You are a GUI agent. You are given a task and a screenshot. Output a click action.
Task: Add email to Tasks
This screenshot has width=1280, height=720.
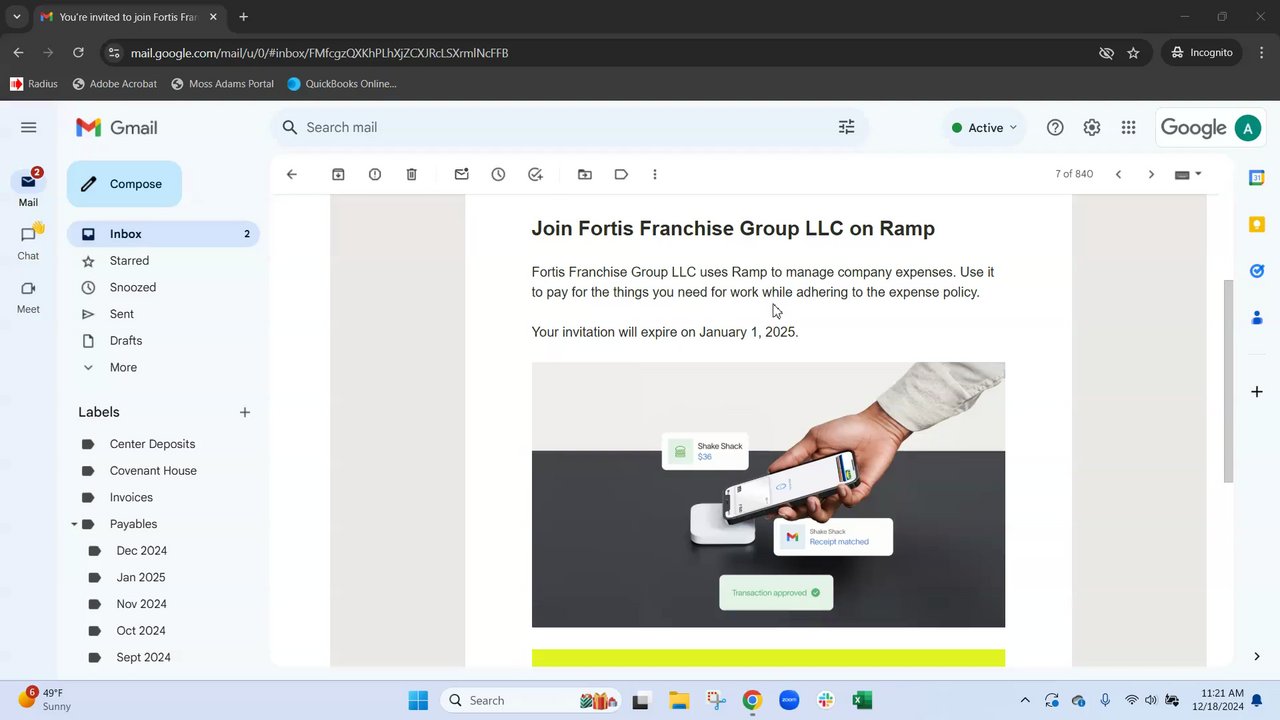pyautogui.click(x=535, y=174)
